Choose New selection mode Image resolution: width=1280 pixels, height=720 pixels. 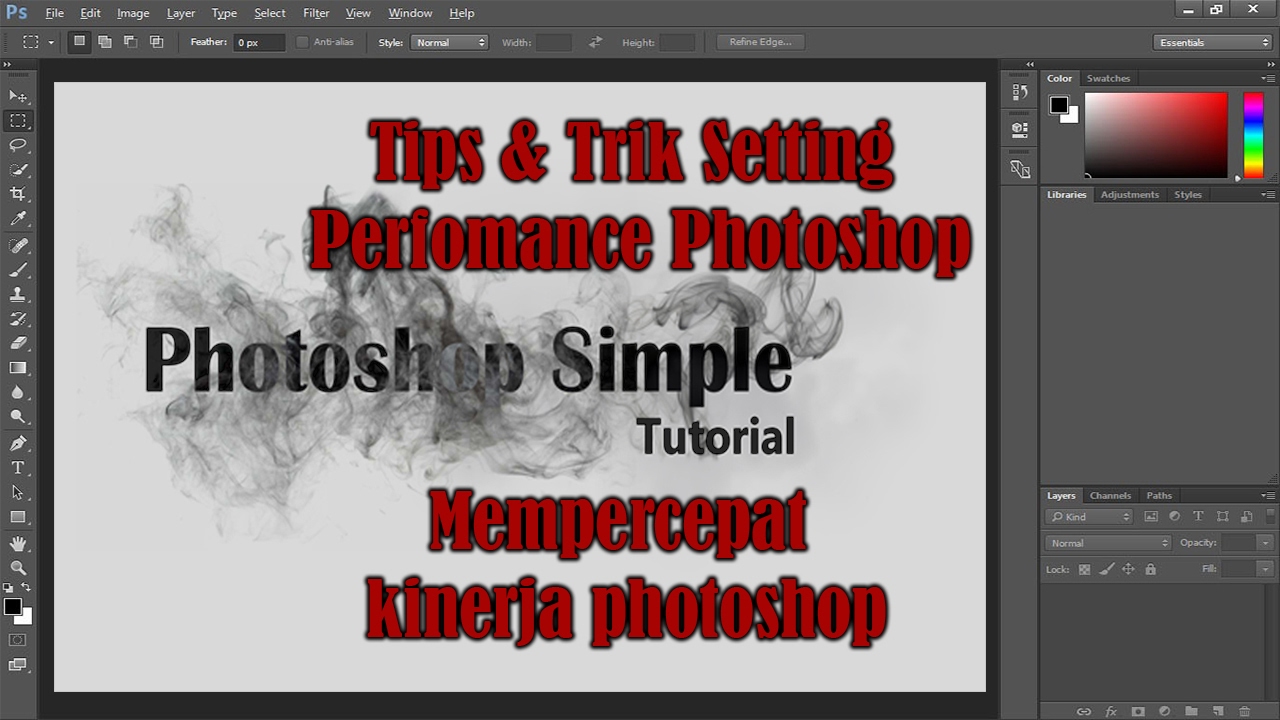(x=79, y=42)
